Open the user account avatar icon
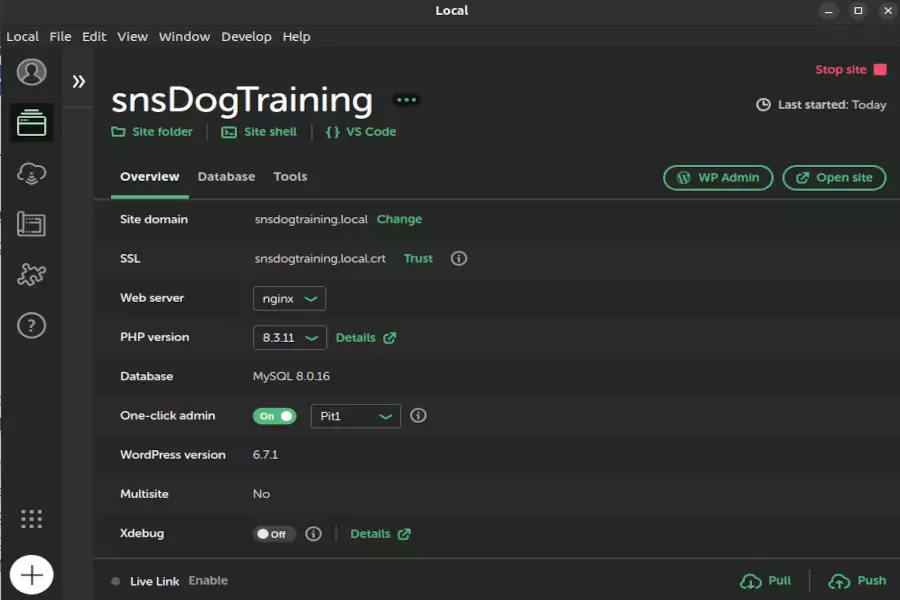The height and width of the screenshot is (600, 900). (31, 72)
